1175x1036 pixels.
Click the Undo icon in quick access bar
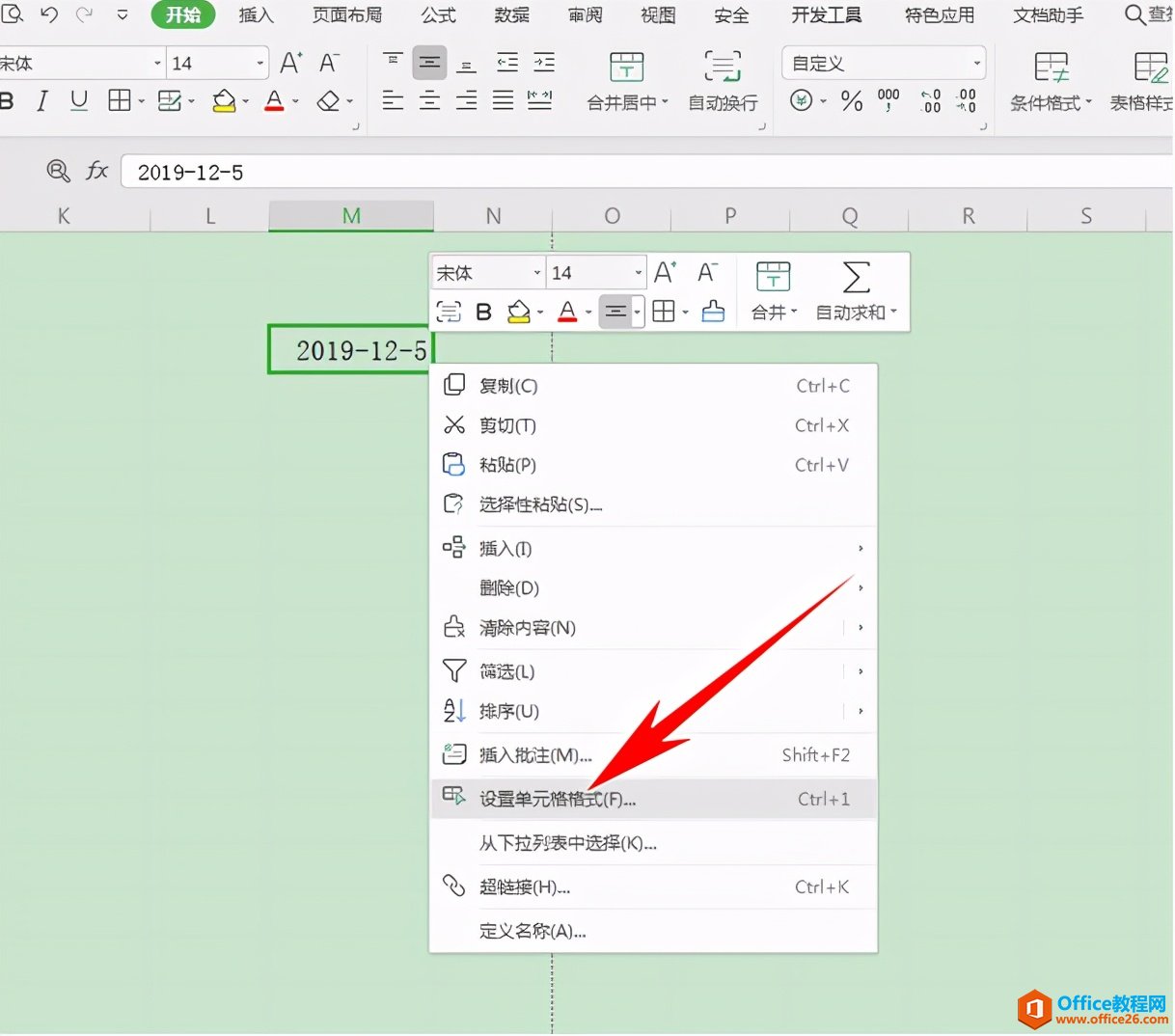[49, 14]
